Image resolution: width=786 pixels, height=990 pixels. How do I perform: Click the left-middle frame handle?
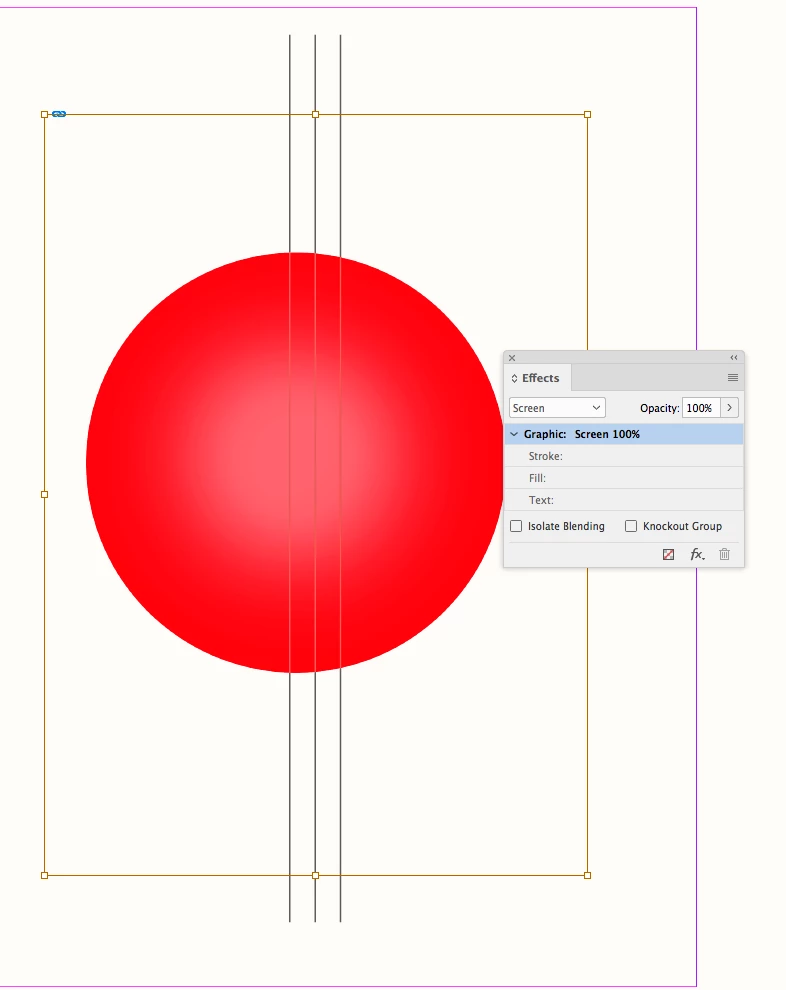[44, 494]
